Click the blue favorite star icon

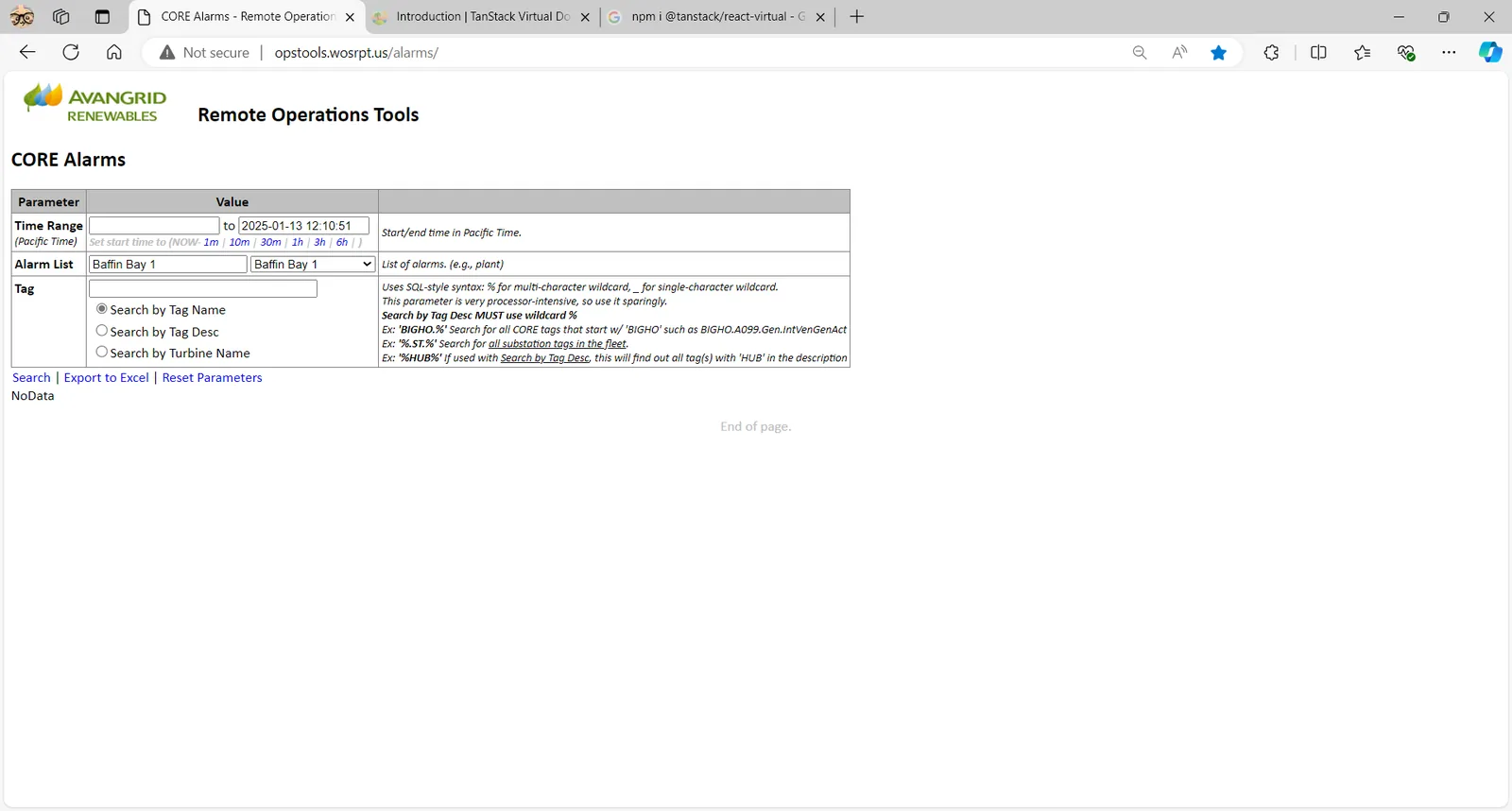tap(1219, 53)
